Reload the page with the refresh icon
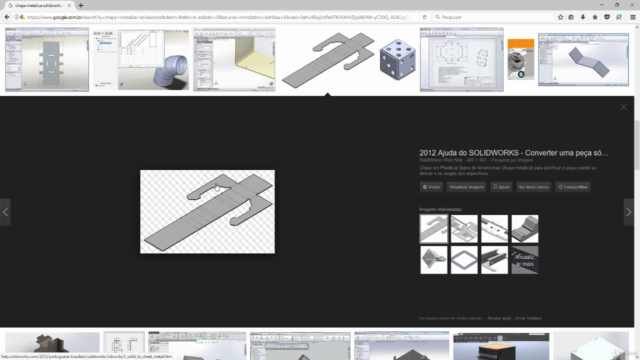This screenshot has height=360, width=640. click(x=424, y=17)
